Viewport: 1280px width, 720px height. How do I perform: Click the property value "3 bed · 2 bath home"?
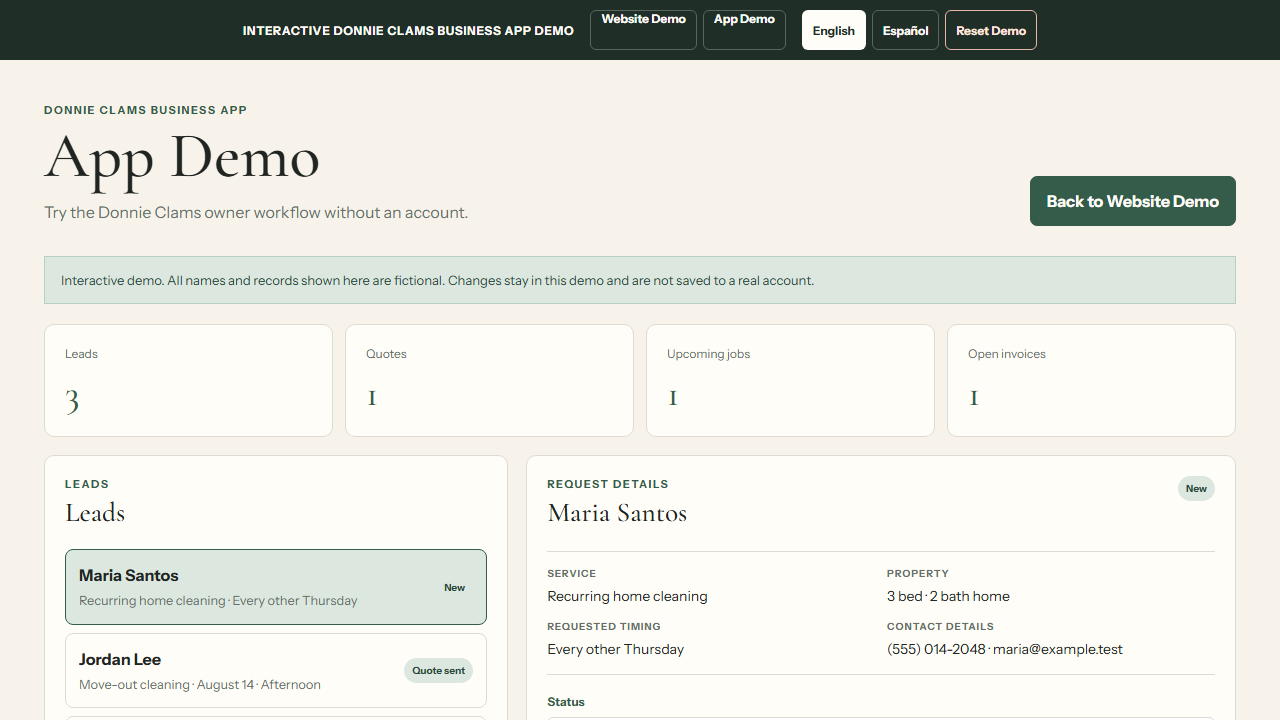click(x=948, y=596)
